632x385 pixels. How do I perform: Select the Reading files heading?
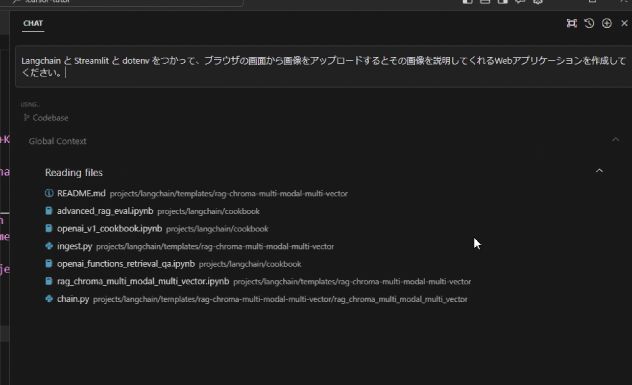tap(74, 173)
